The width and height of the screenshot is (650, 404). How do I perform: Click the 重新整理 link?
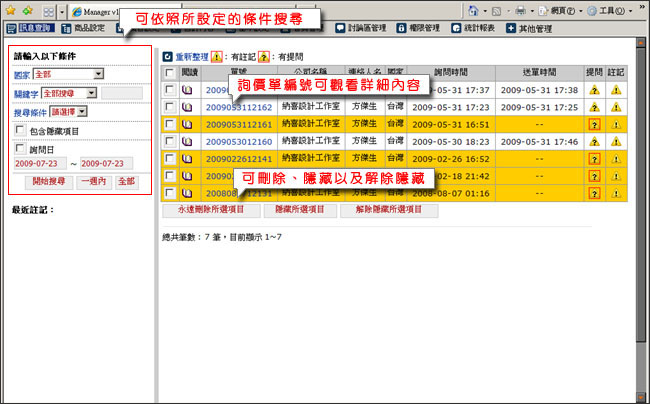pyautogui.click(x=192, y=57)
